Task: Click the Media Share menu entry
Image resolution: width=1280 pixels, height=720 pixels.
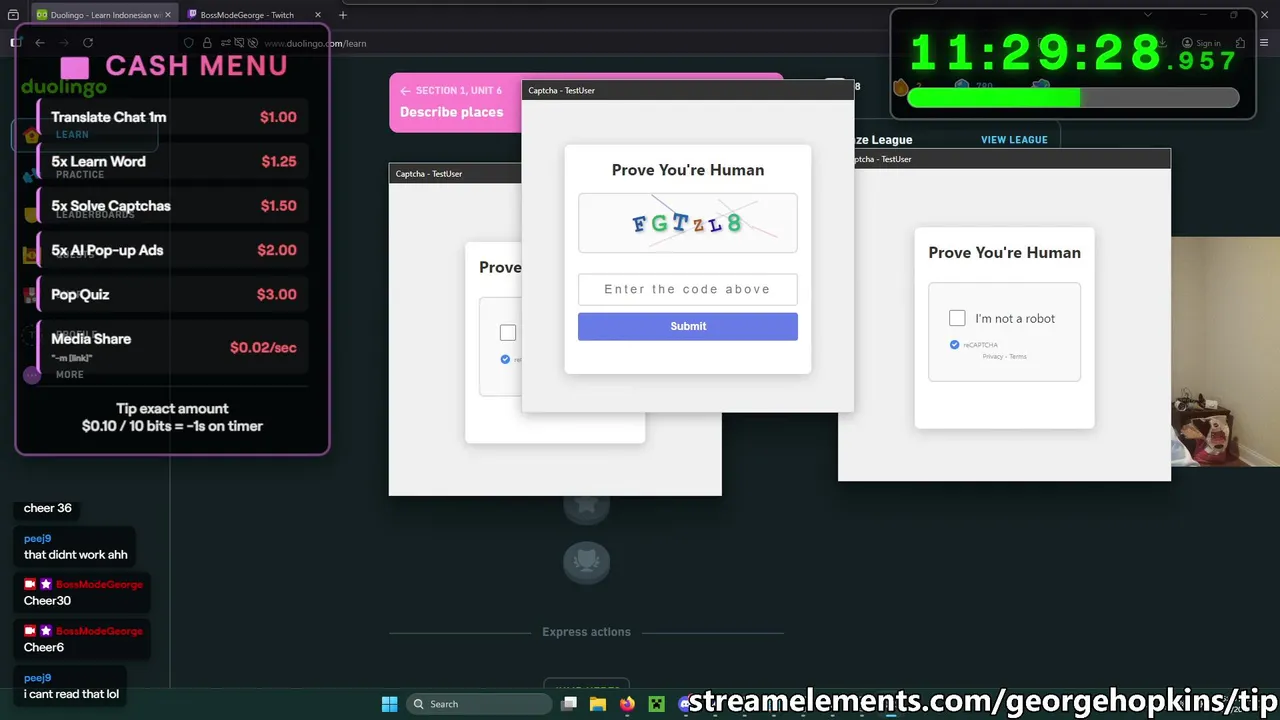Action: coord(174,347)
